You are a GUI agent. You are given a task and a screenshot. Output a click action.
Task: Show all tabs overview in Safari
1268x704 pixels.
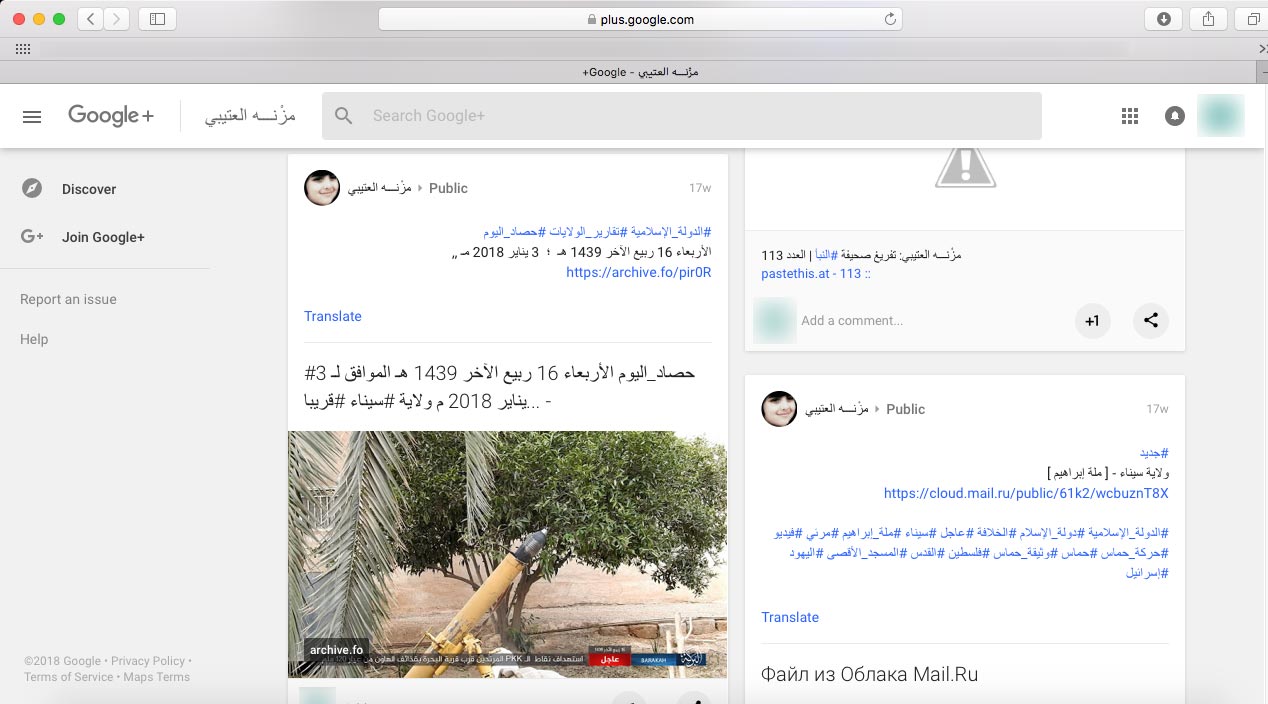(x=1252, y=19)
